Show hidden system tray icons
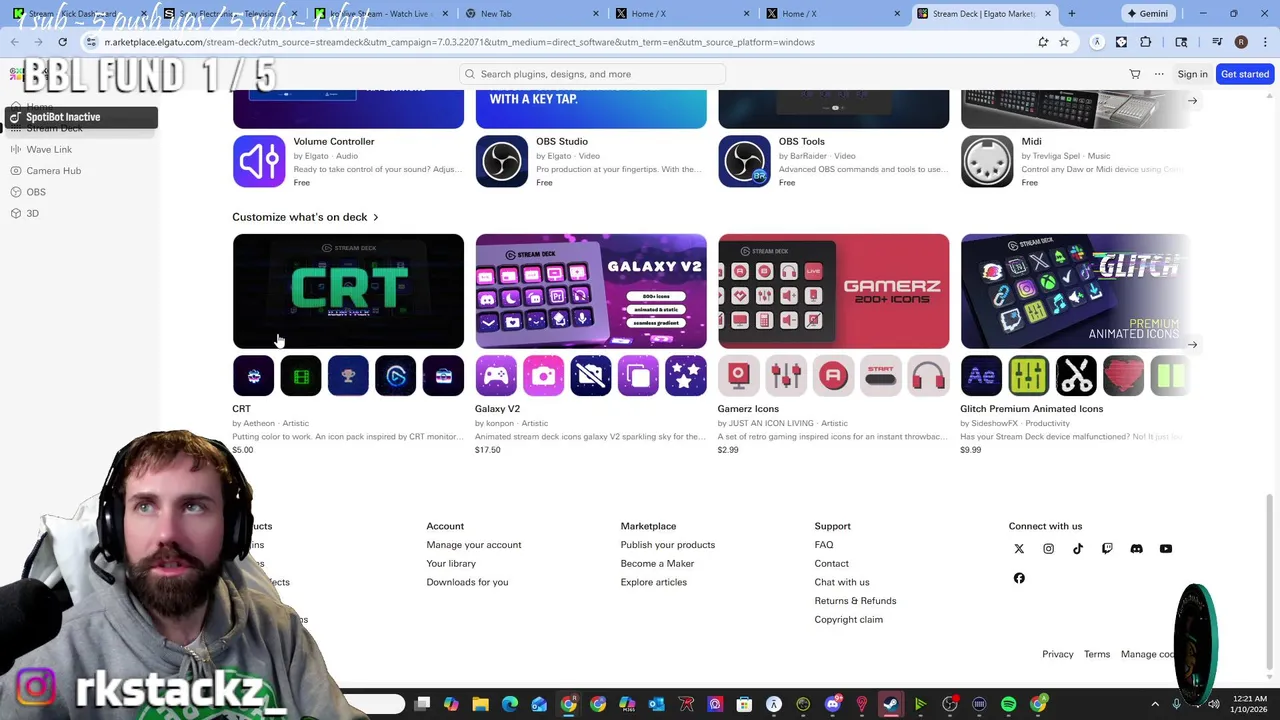 (1155, 705)
